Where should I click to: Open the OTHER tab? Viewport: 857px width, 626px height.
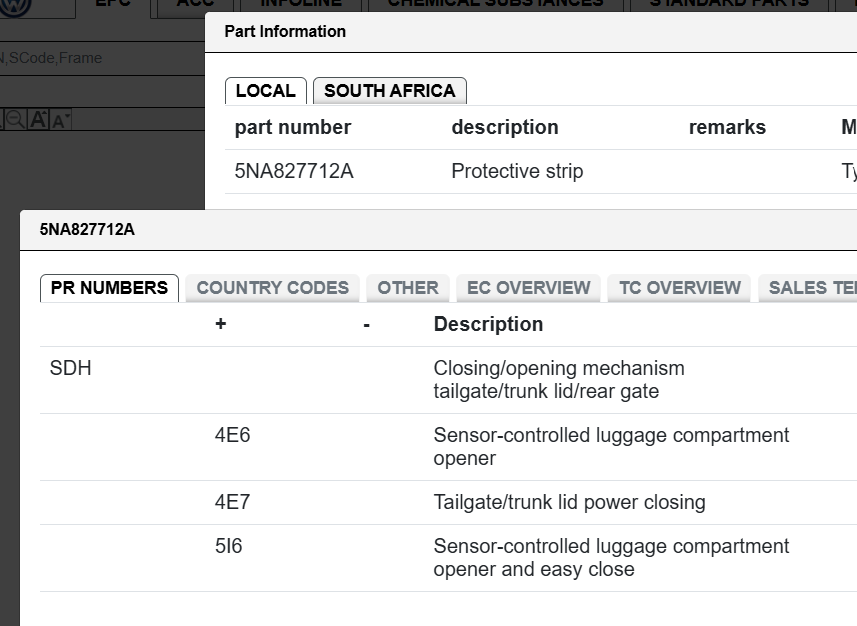(408, 288)
